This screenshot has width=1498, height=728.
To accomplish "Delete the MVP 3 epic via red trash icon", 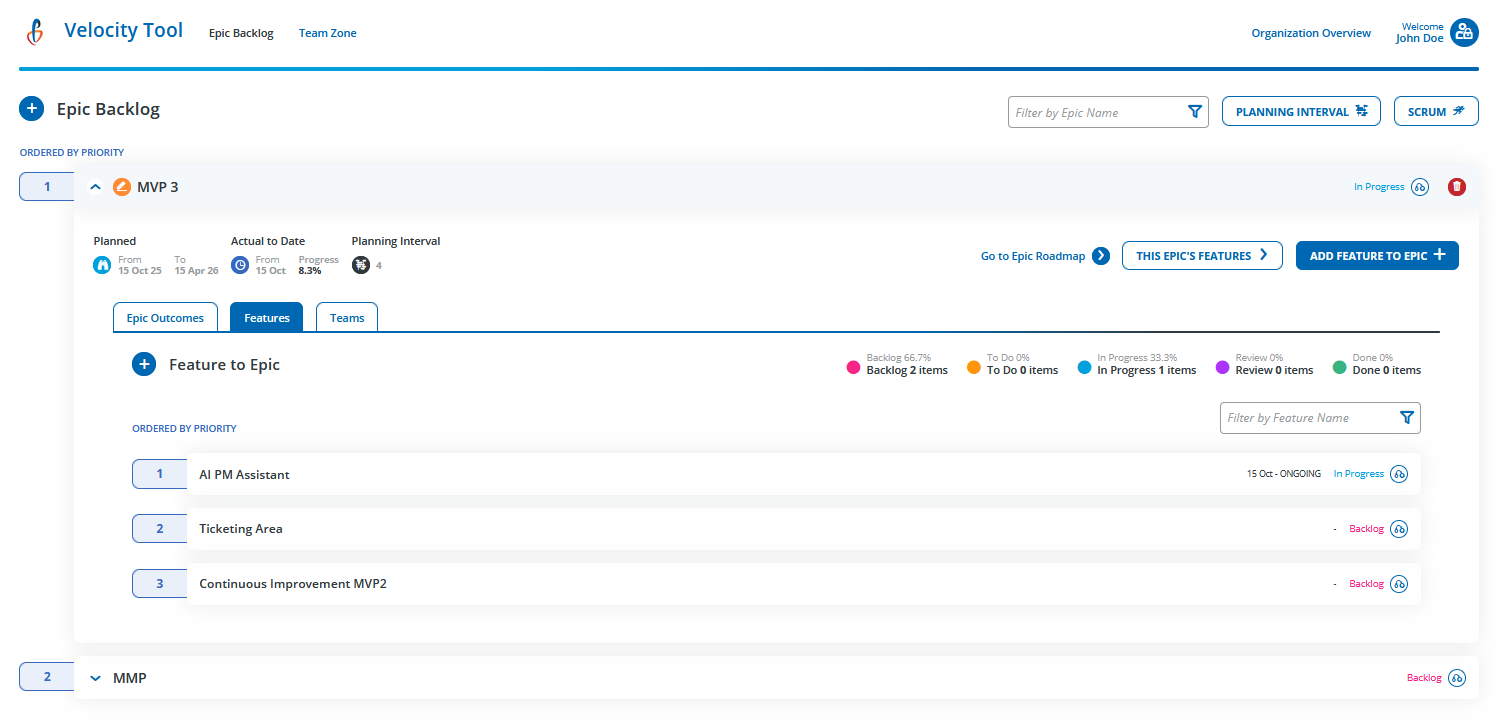I will pos(1457,186).
